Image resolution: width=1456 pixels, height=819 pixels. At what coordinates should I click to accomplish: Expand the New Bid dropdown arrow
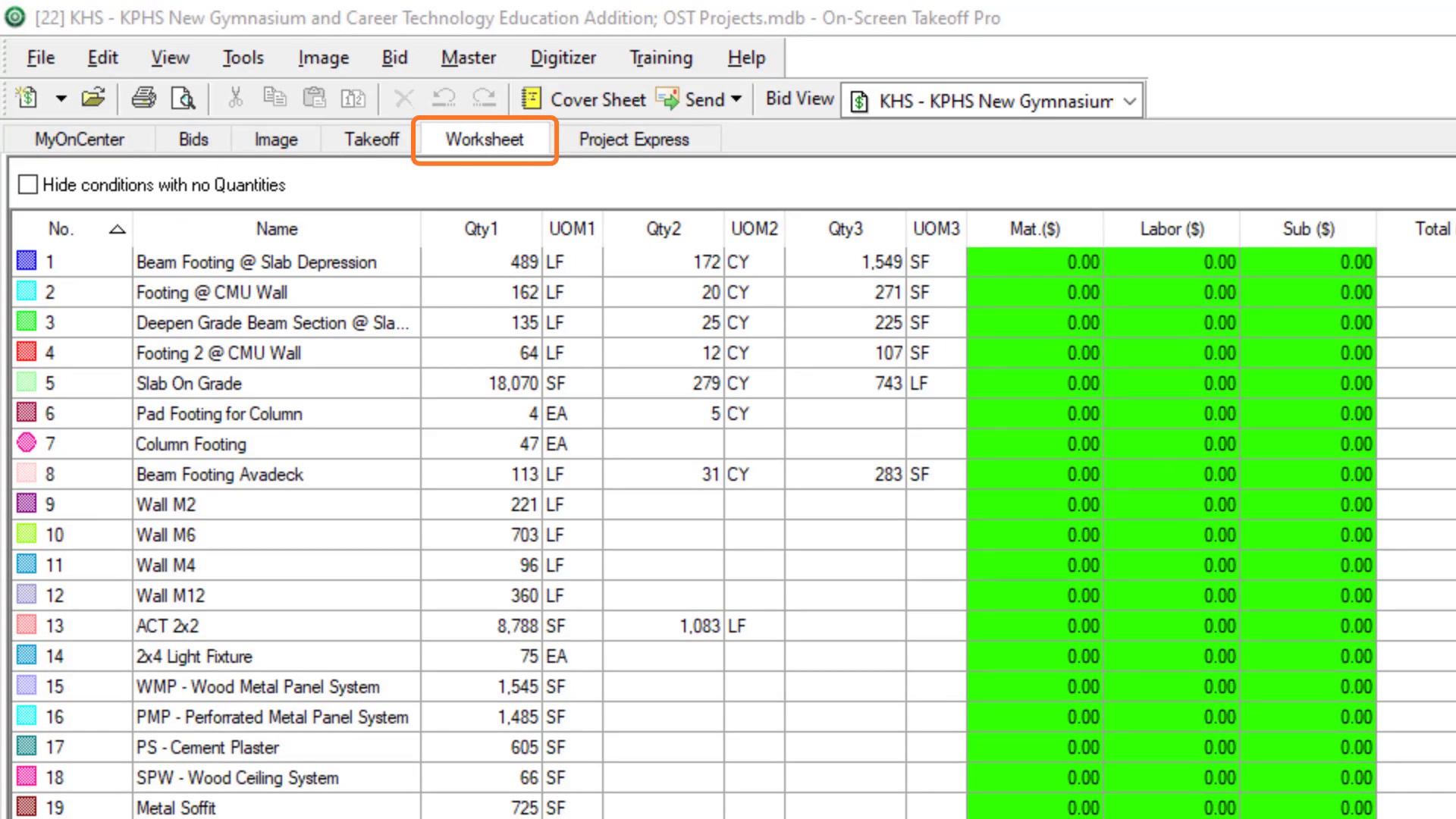click(x=61, y=99)
